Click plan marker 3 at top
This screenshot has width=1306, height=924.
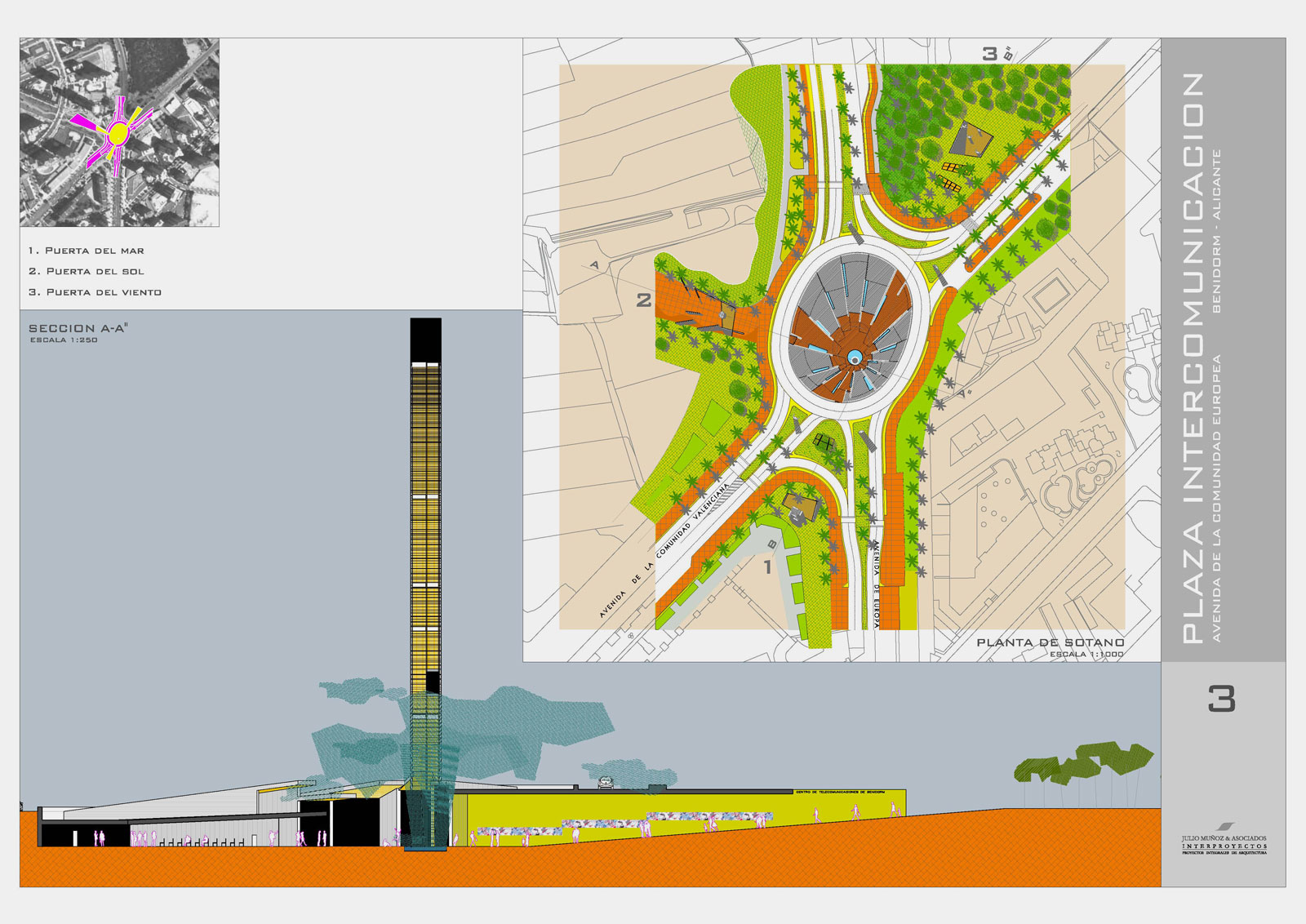pyautogui.click(x=990, y=54)
